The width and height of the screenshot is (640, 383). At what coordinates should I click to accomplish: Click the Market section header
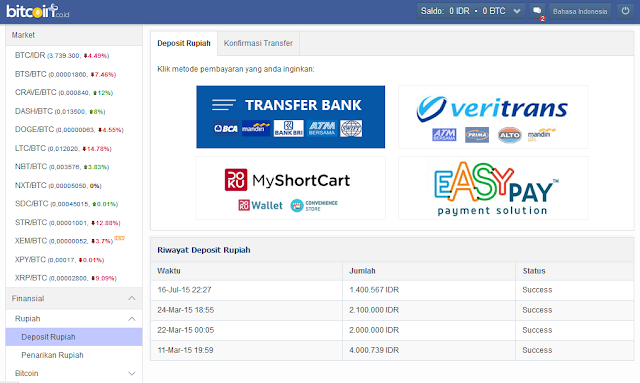tap(74, 35)
